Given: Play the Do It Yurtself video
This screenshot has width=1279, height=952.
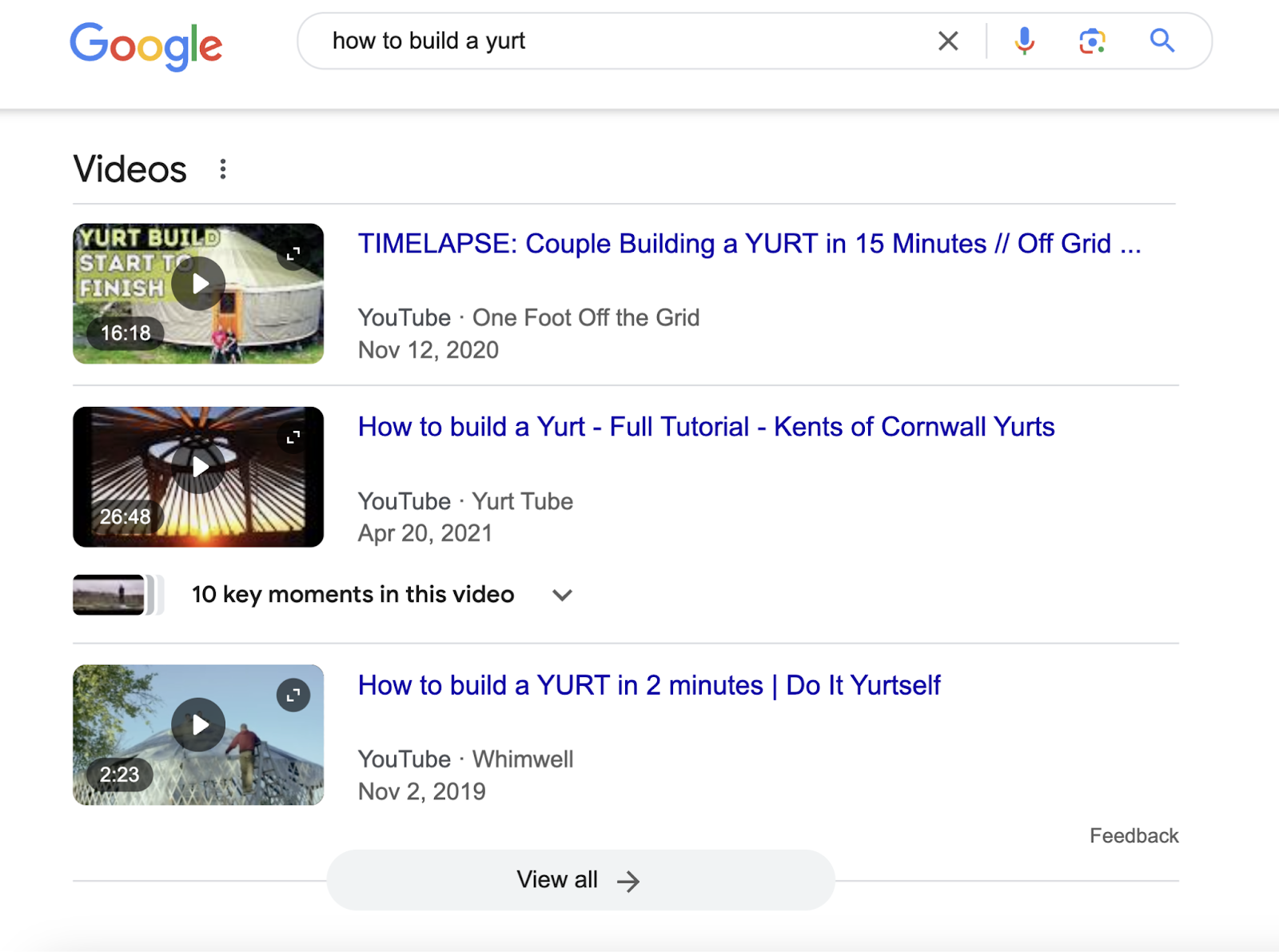Looking at the screenshot, I should [198, 726].
